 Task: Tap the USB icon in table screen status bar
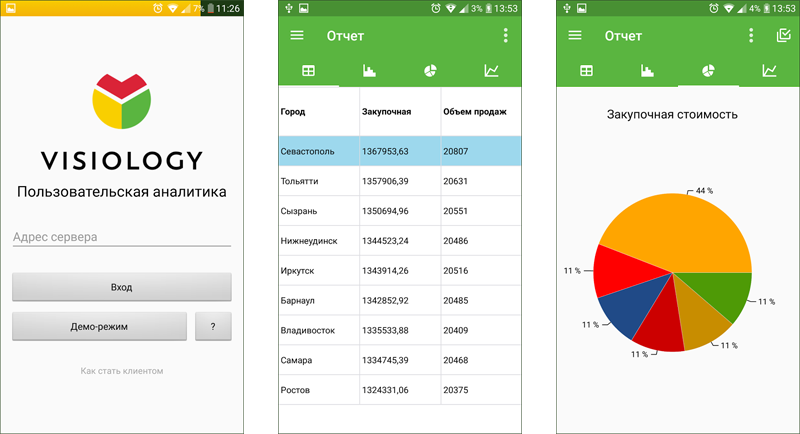(x=289, y=8)
